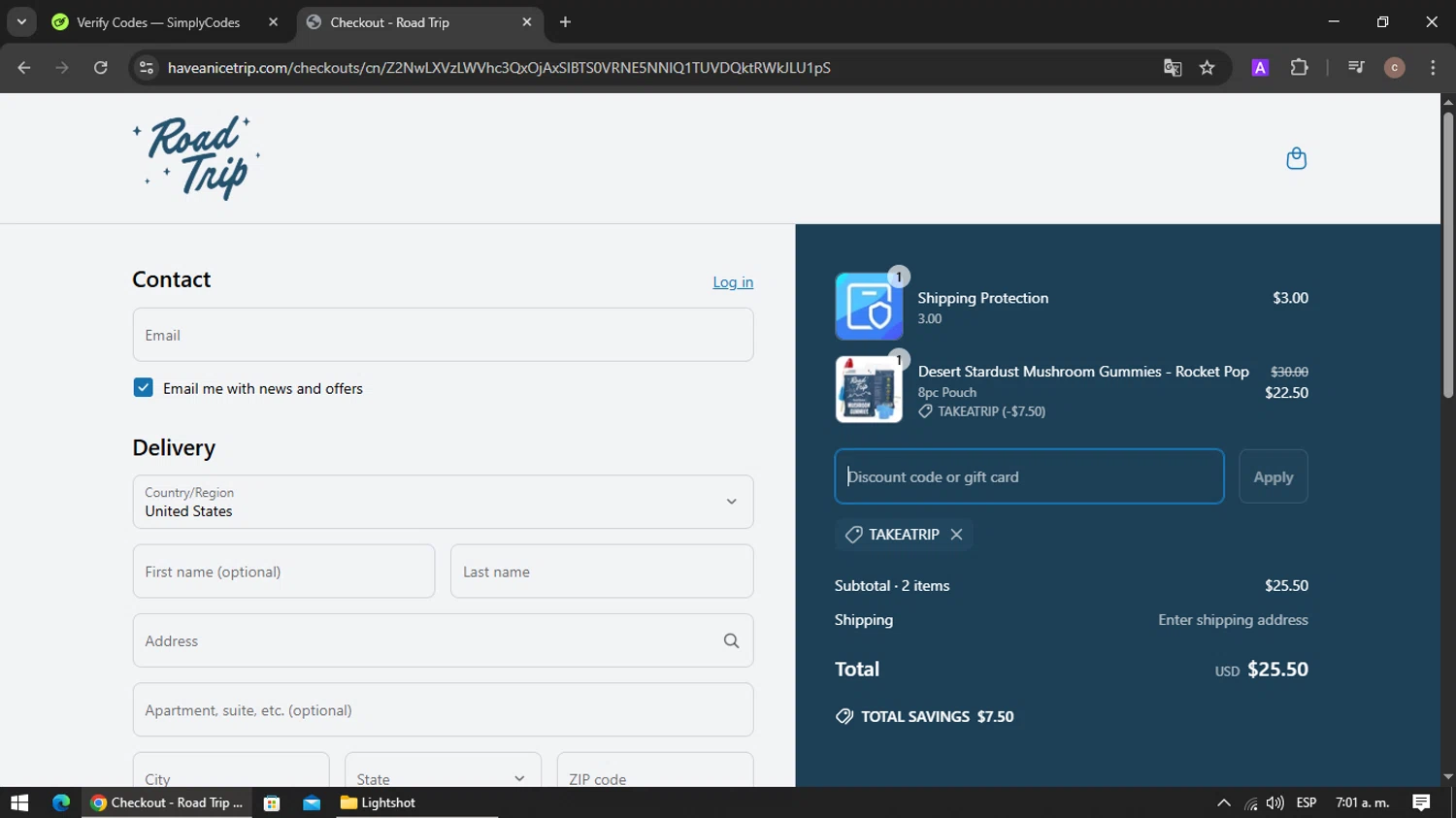Open the Windows Start menu

point(19,802)
